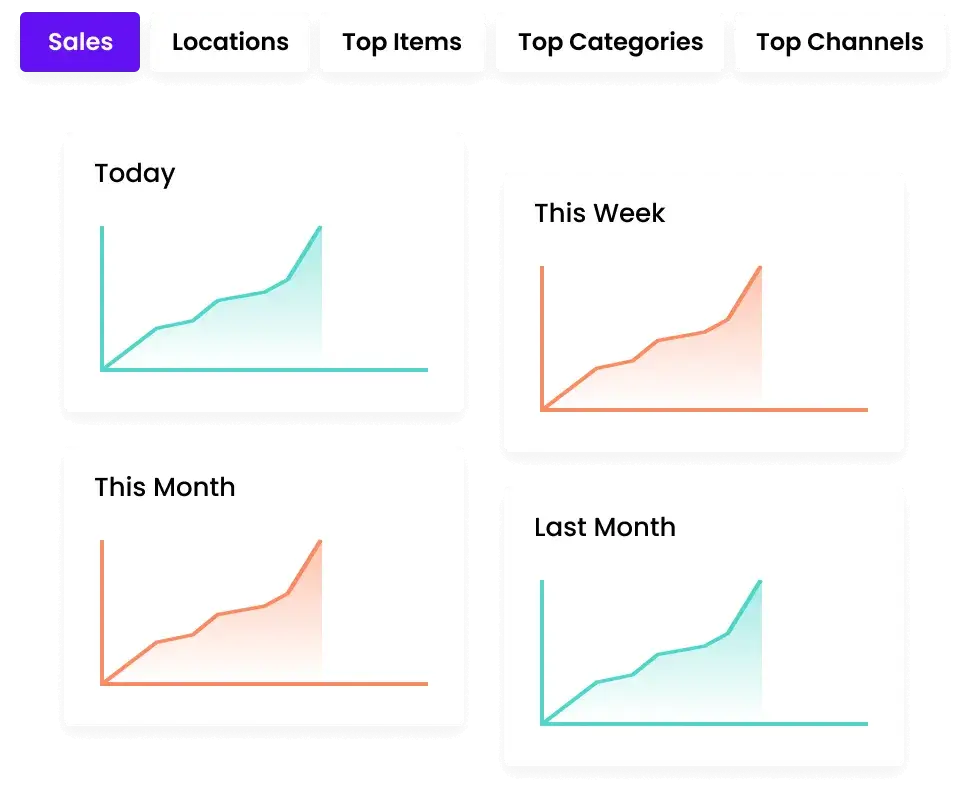The width and height of the screenshot is (966, 794).
Task: Open the Top Channels tab
Action: pos(840,42)
